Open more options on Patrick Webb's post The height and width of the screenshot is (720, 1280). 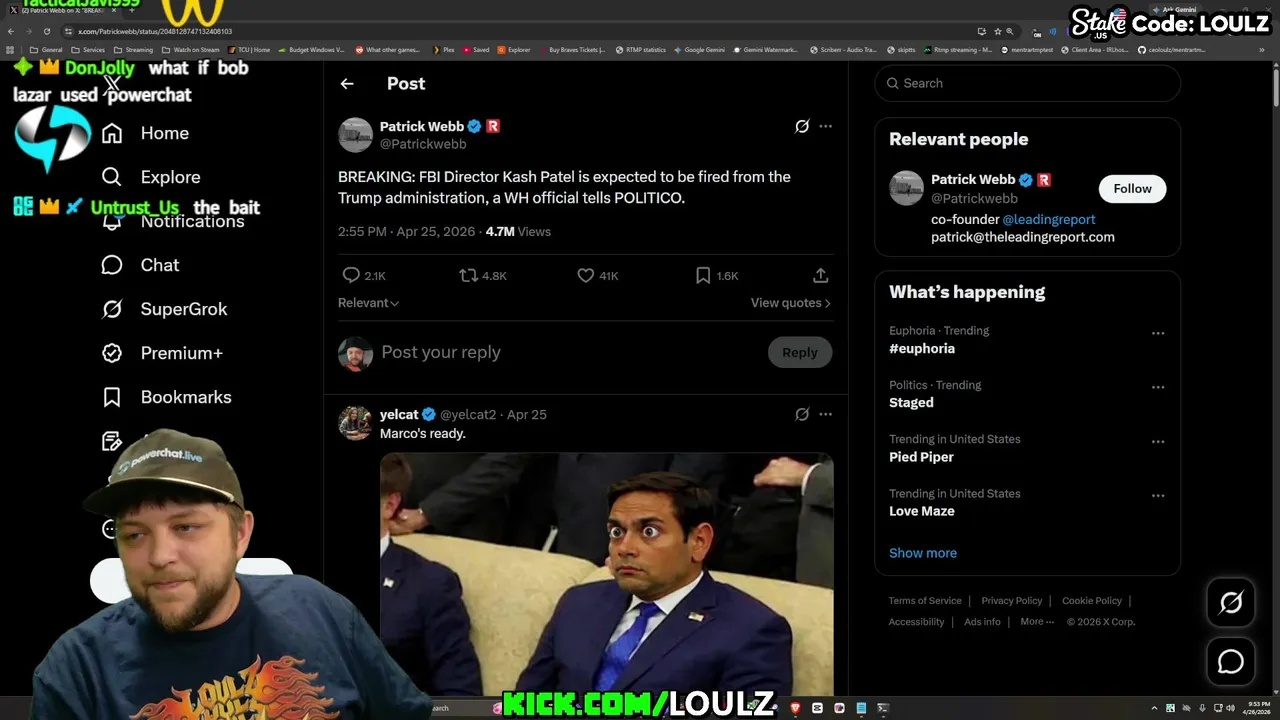[x=825, y=126]
